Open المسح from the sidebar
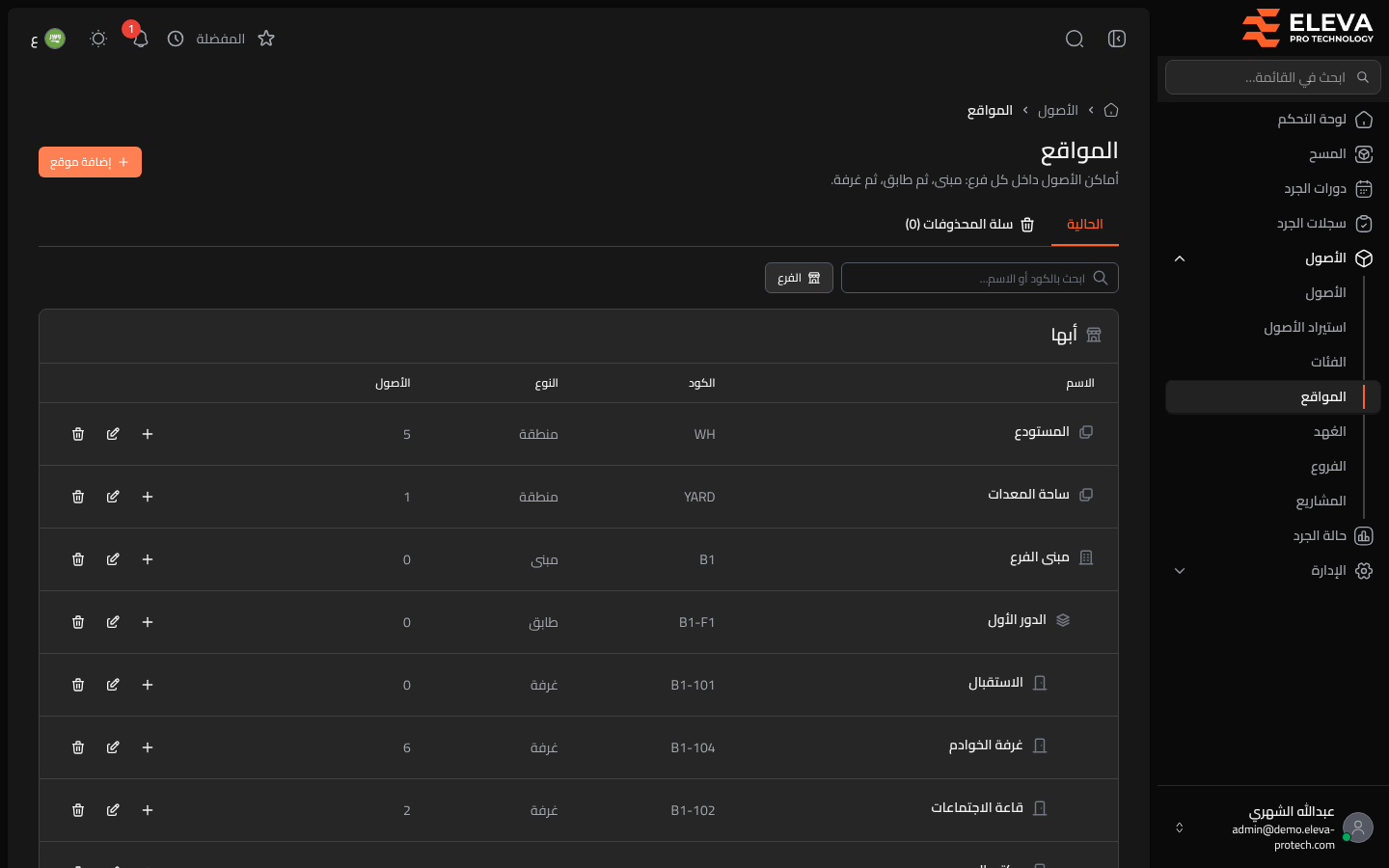Screen dimensions: 1389x868 (1273, 154)
